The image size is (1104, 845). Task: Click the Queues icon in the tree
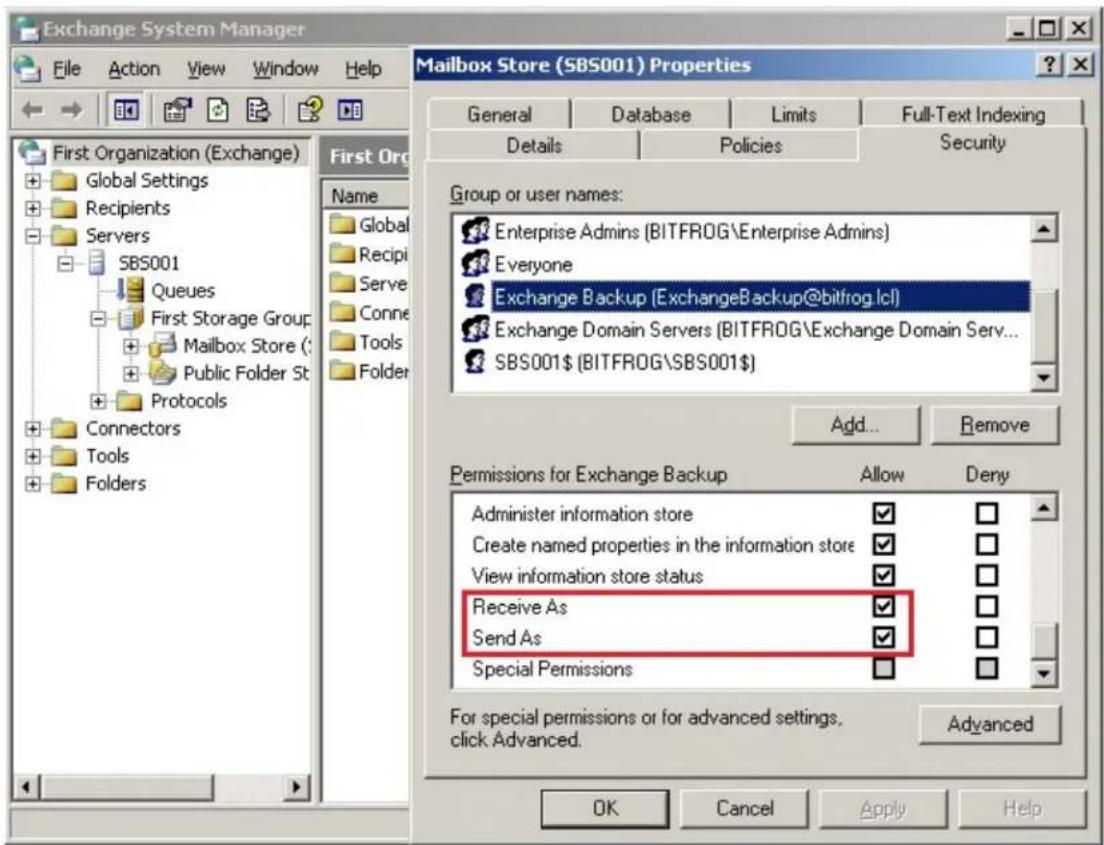(130, 290)
